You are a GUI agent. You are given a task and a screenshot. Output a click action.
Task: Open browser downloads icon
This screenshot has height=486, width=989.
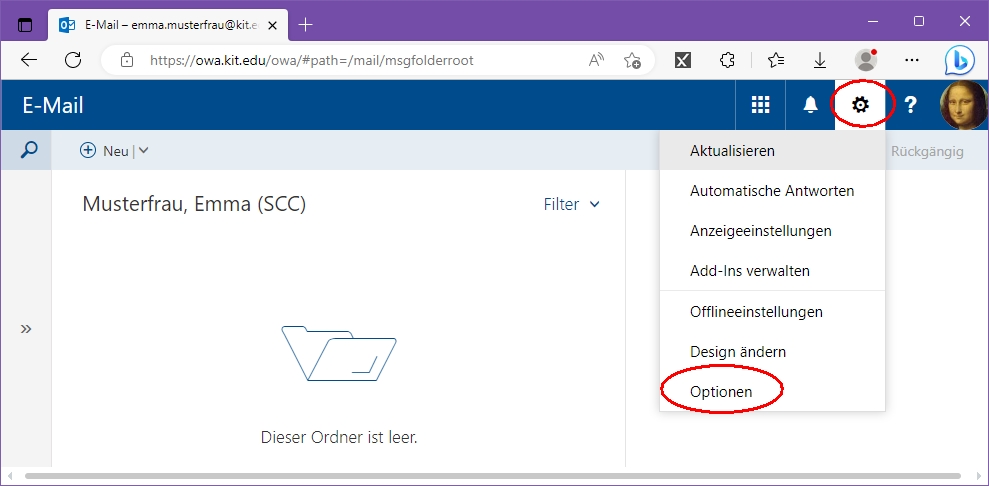[819, 60]
